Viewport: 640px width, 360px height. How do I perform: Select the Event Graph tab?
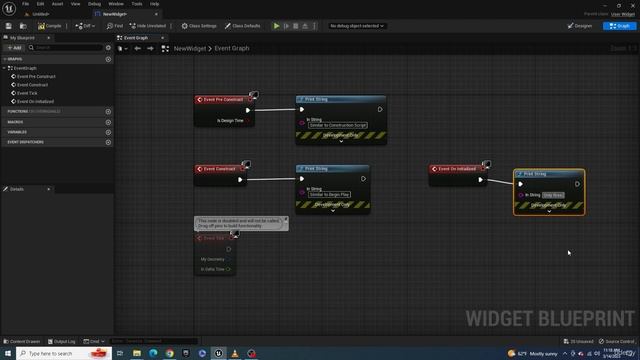[136, 38]
